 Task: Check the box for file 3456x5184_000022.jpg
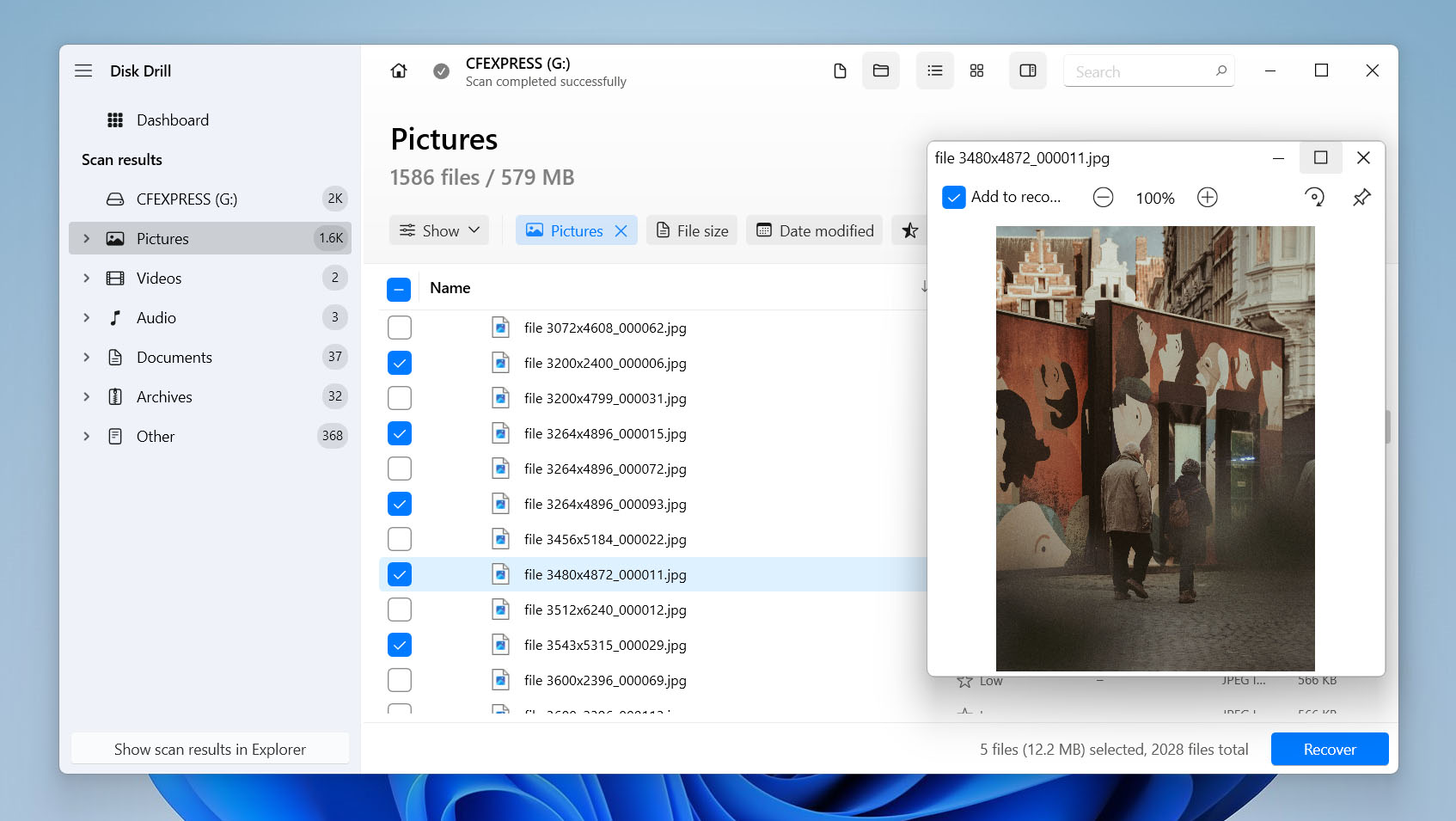400,539
